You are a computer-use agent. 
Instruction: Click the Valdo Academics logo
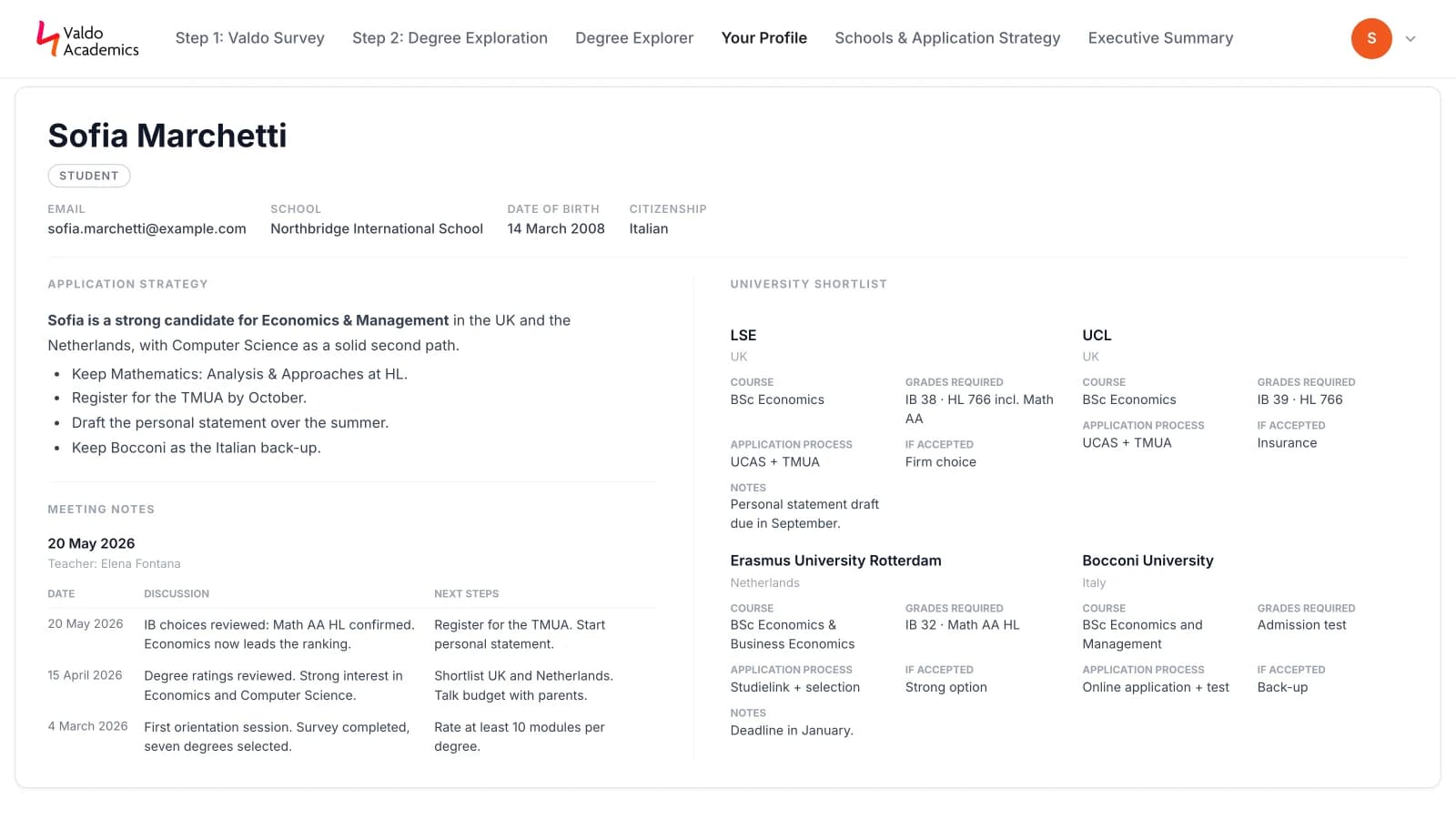point(87,39)
